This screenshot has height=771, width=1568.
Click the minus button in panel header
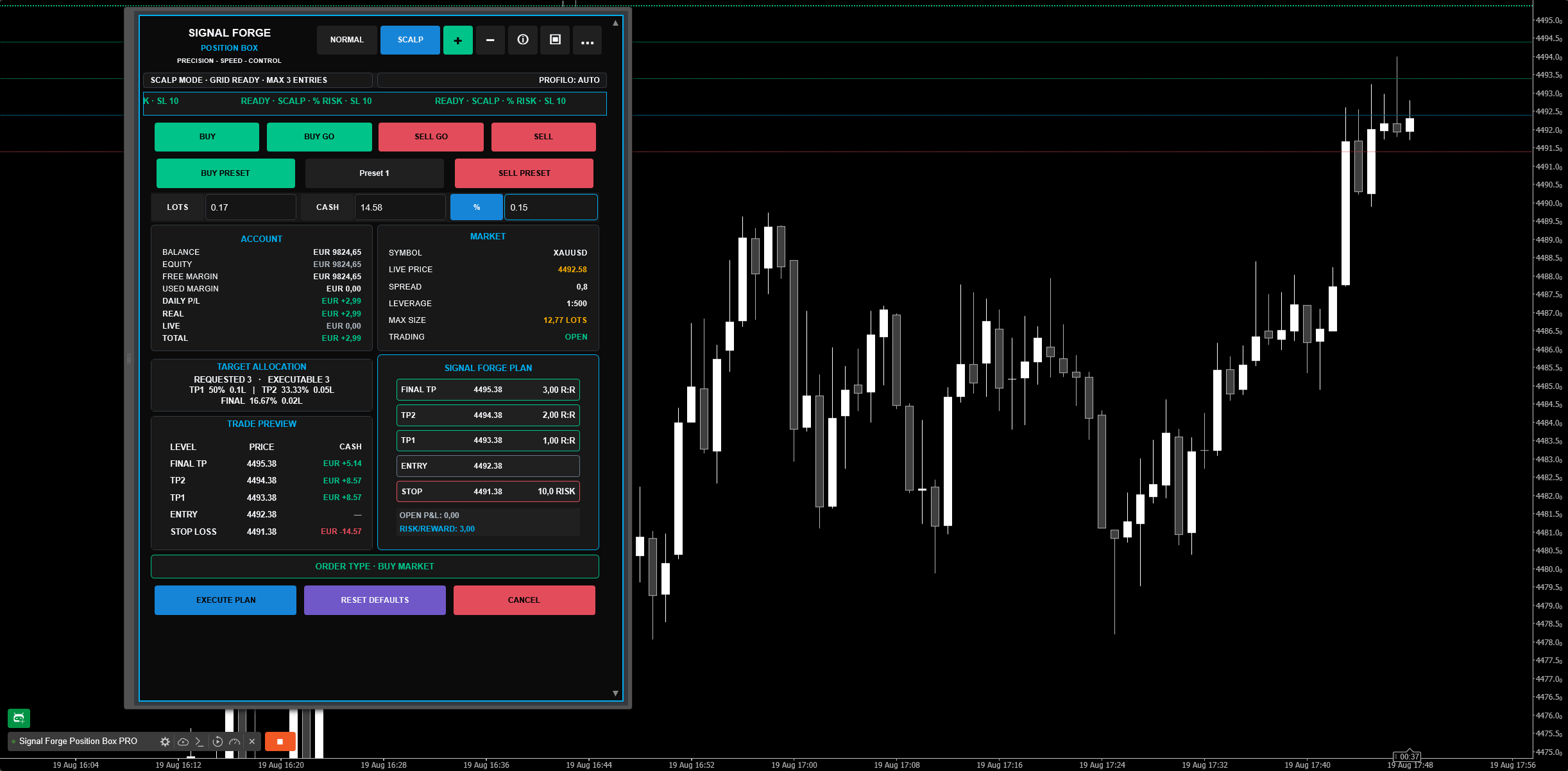[x=490, y=40]
